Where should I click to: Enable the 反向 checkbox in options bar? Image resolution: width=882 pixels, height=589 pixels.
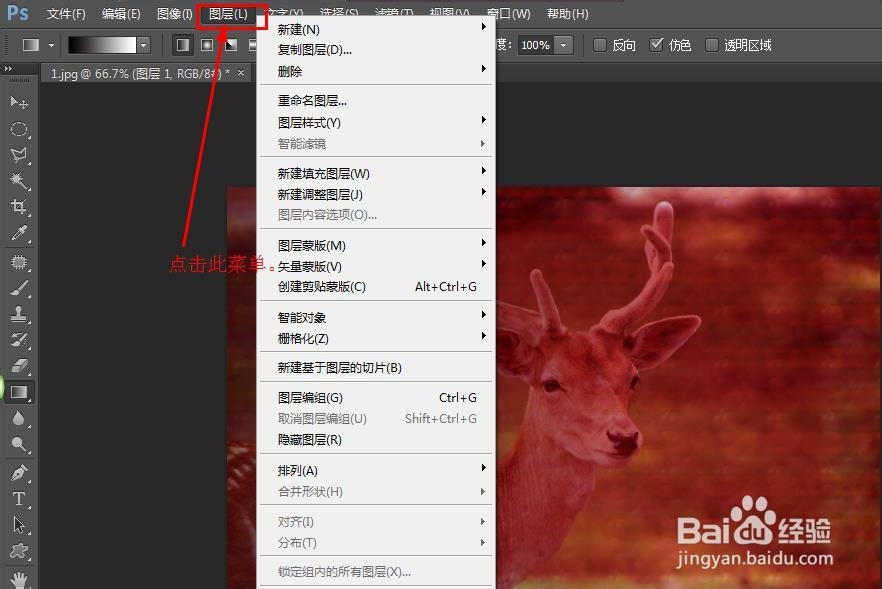coord(598,44)
